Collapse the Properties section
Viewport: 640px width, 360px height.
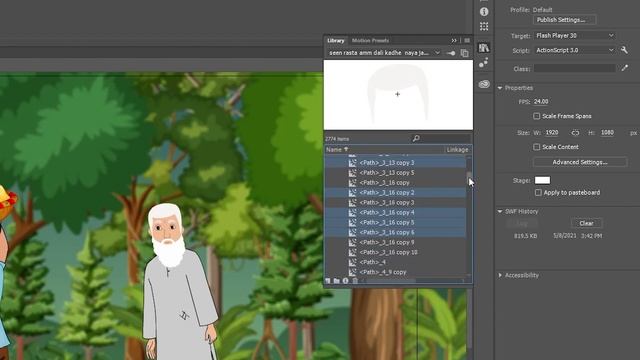500,88
